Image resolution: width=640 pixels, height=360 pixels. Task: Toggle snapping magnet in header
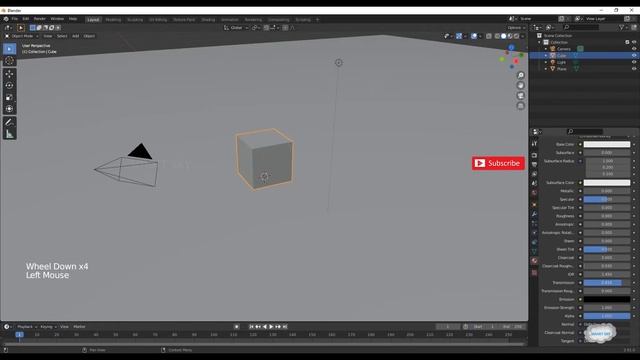(266, 28)
